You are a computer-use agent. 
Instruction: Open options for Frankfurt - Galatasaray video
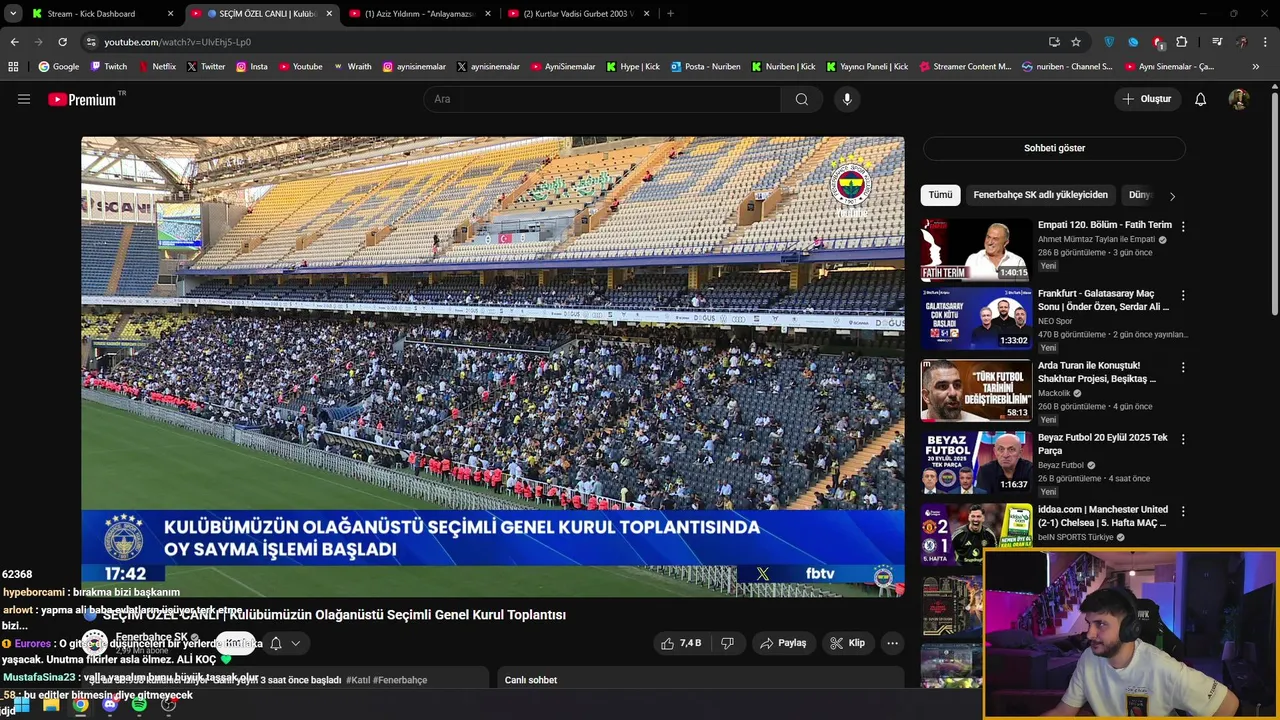[x=1183, y=296]
